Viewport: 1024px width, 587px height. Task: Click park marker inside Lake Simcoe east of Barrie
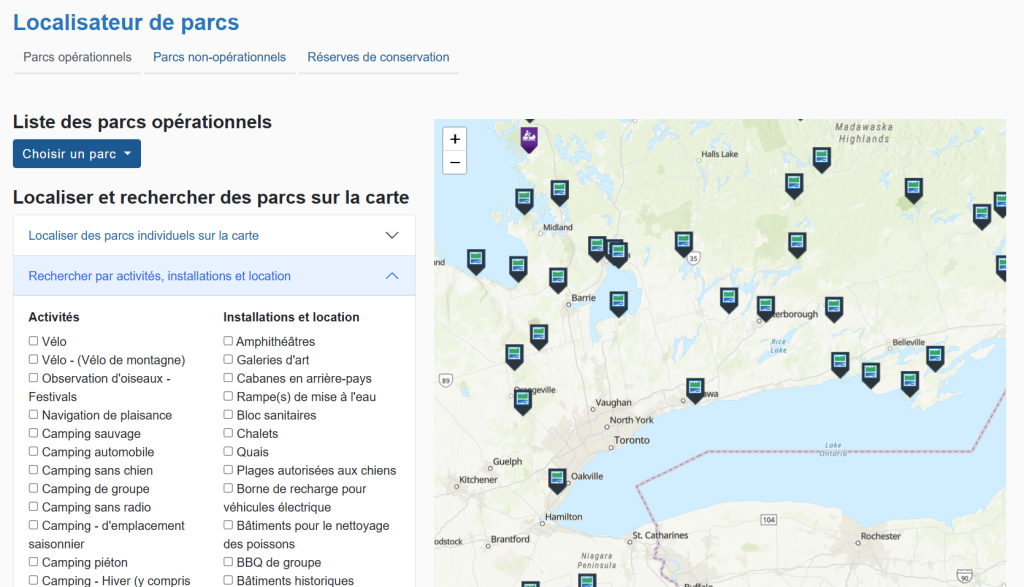tap(618, 304)
